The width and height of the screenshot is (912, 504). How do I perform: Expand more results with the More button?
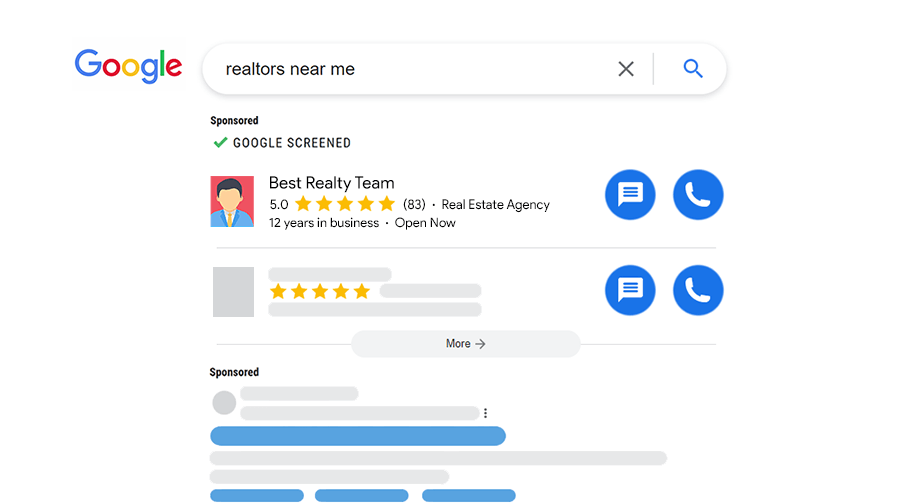click(465, 344)
